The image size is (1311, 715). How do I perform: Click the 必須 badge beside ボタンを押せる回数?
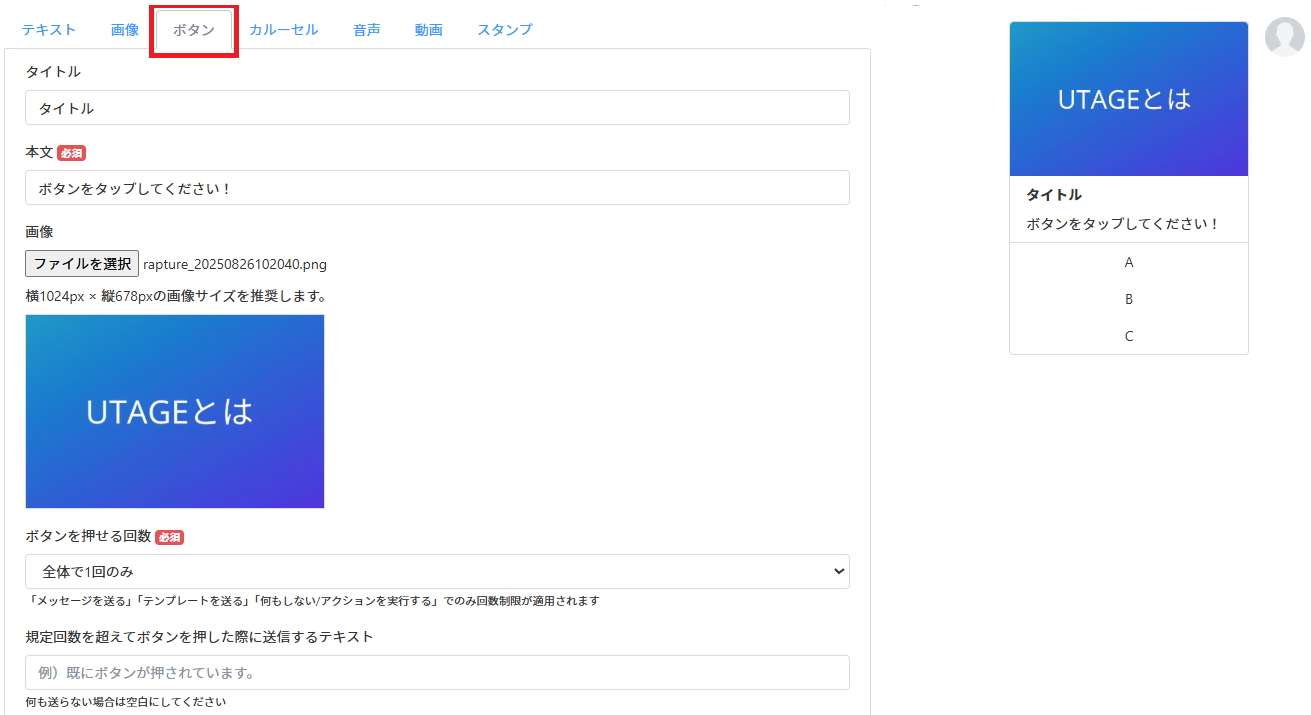pos(169,537)
